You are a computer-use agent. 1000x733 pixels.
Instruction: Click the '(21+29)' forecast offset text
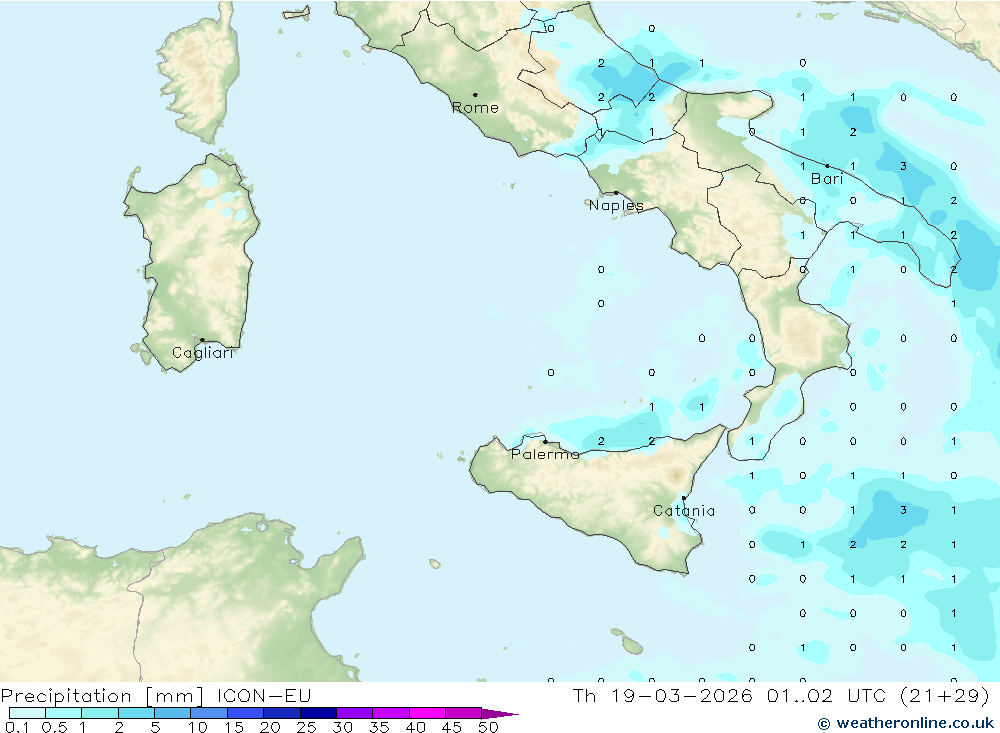[x=945, y=695]
